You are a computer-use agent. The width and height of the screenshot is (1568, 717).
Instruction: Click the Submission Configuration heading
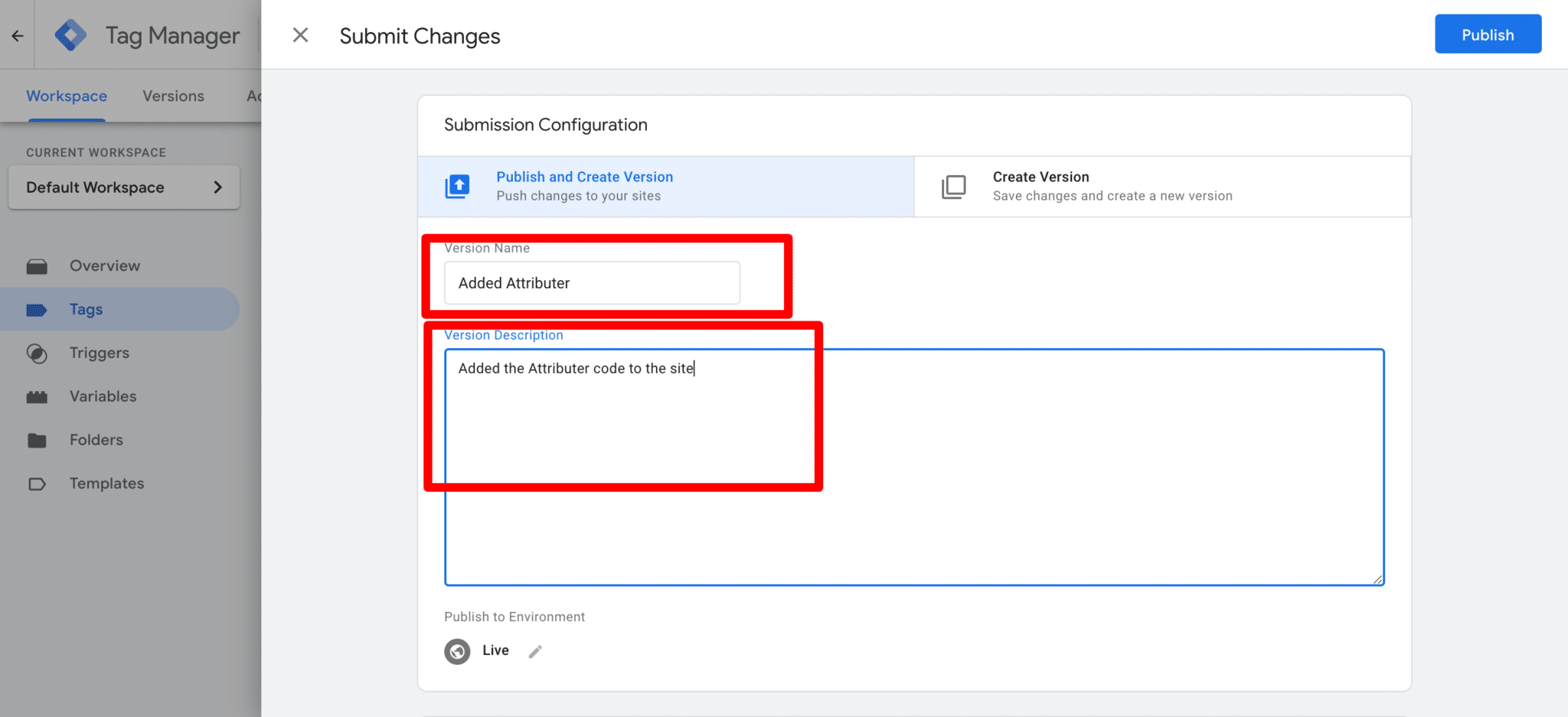pyautogui.click(x=546, y=125)
